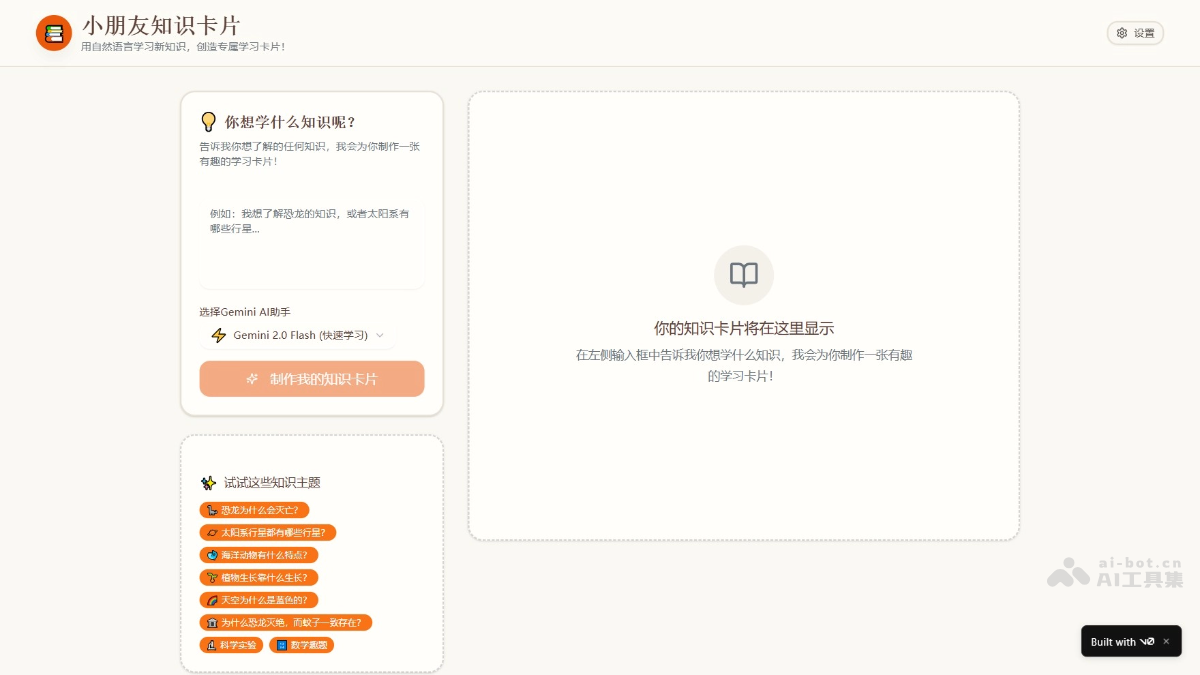Click the open book icon in preview area
The width and height of the screenshot is (1200, 675).
743,275
